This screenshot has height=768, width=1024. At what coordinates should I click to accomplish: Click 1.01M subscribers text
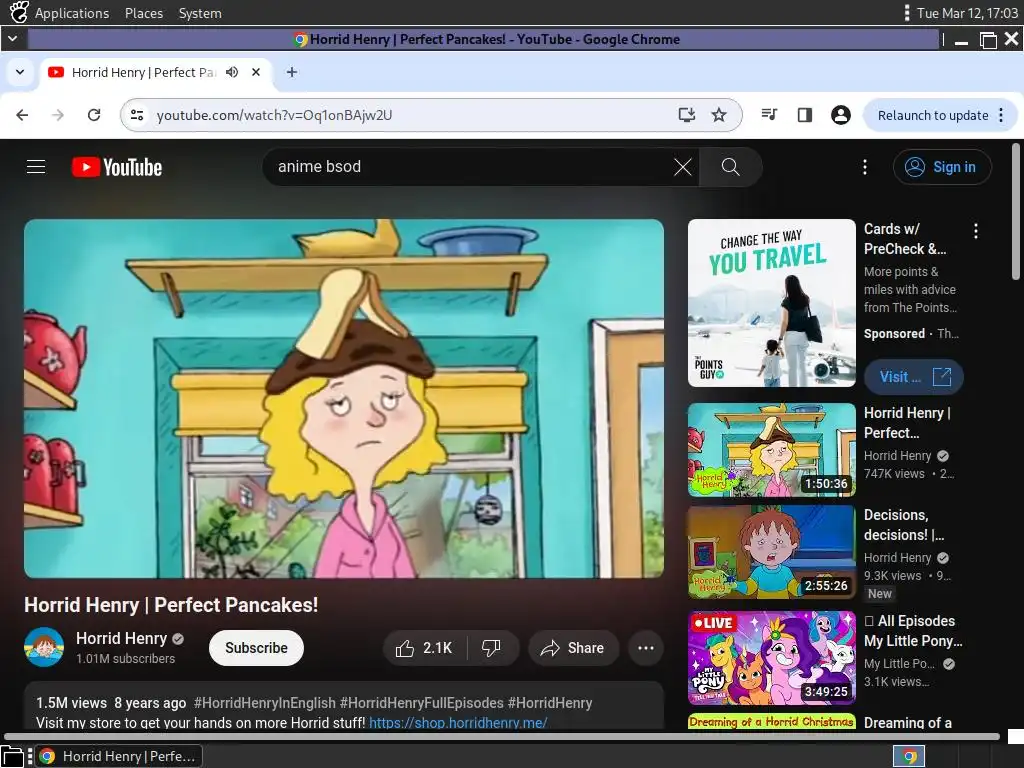(125, 659)
